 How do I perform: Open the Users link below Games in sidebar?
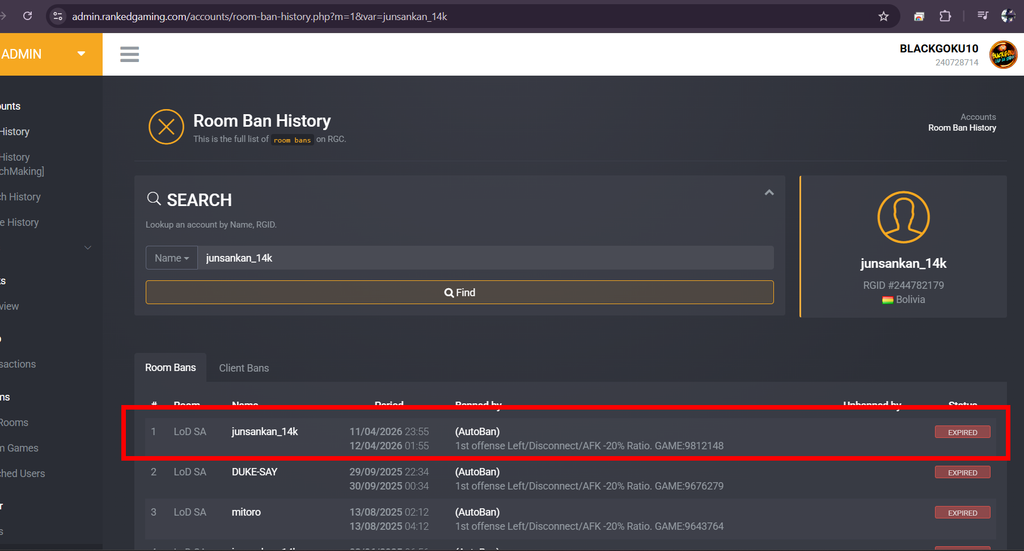point(23,473)
